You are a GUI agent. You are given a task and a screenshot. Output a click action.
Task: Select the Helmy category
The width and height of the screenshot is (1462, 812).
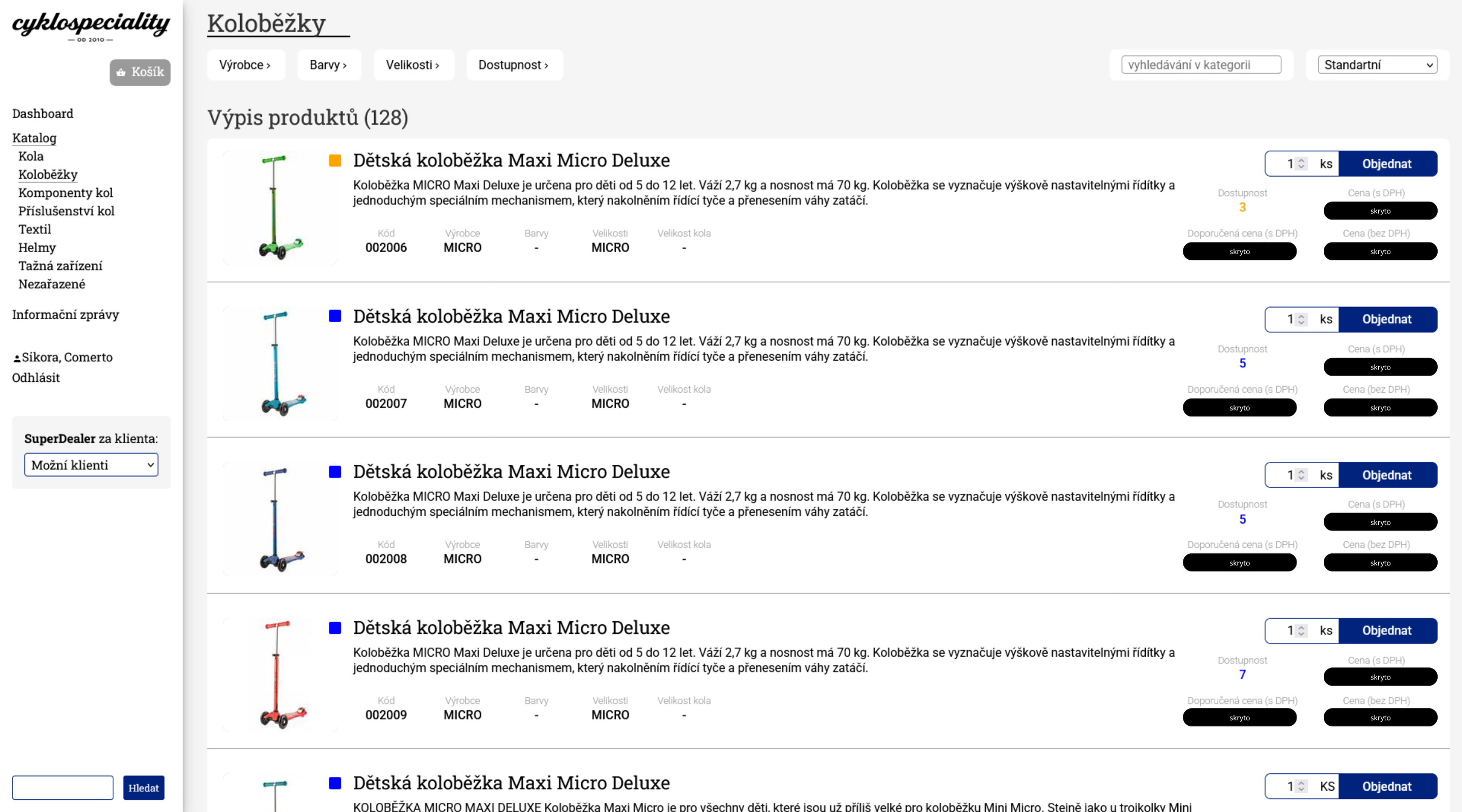[37, 247]
